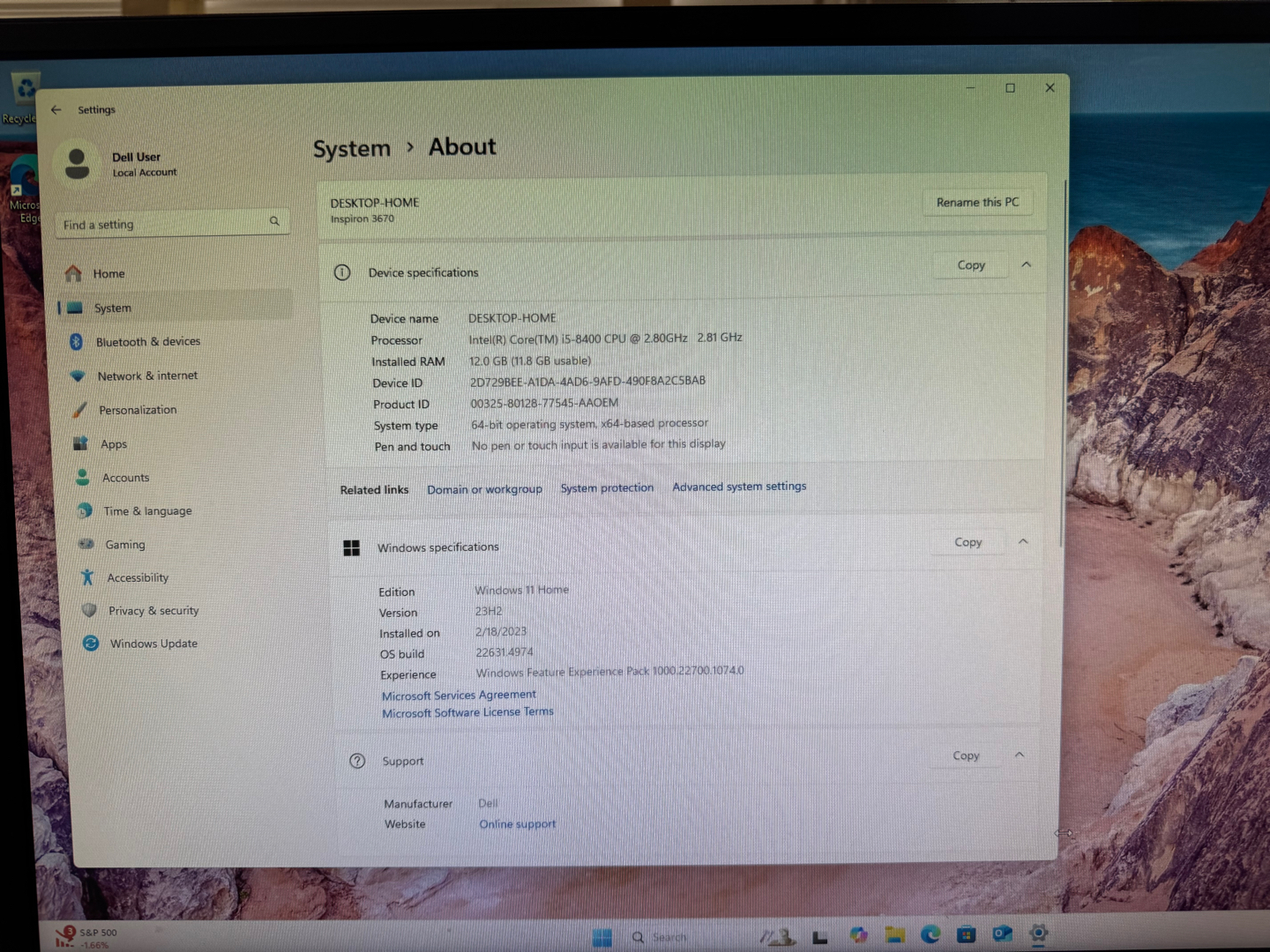The height and width of the screenshot is (952, 1270).
Task: Maximize the Settings window
Action: tap(1010, 88)
